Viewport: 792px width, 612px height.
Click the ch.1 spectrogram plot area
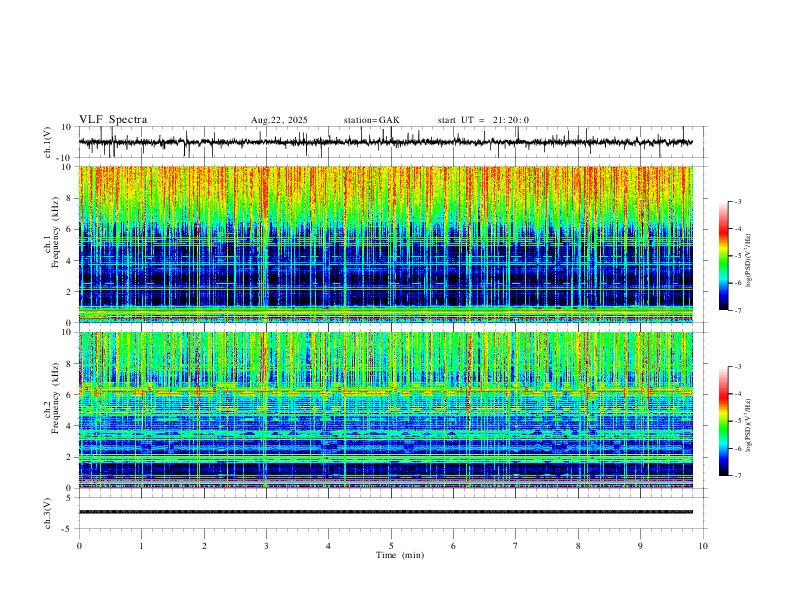(385, 244)
